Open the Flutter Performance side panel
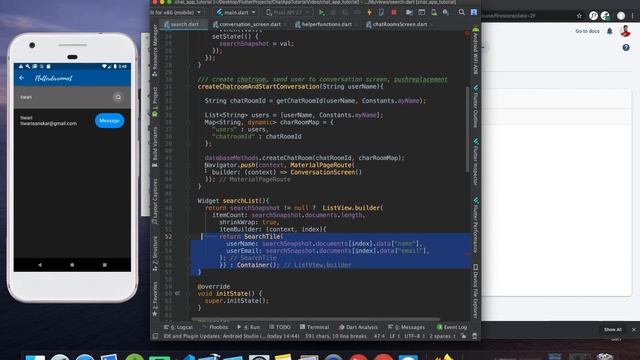This screenshot has height=360, width=640. (x=476, y=225)
